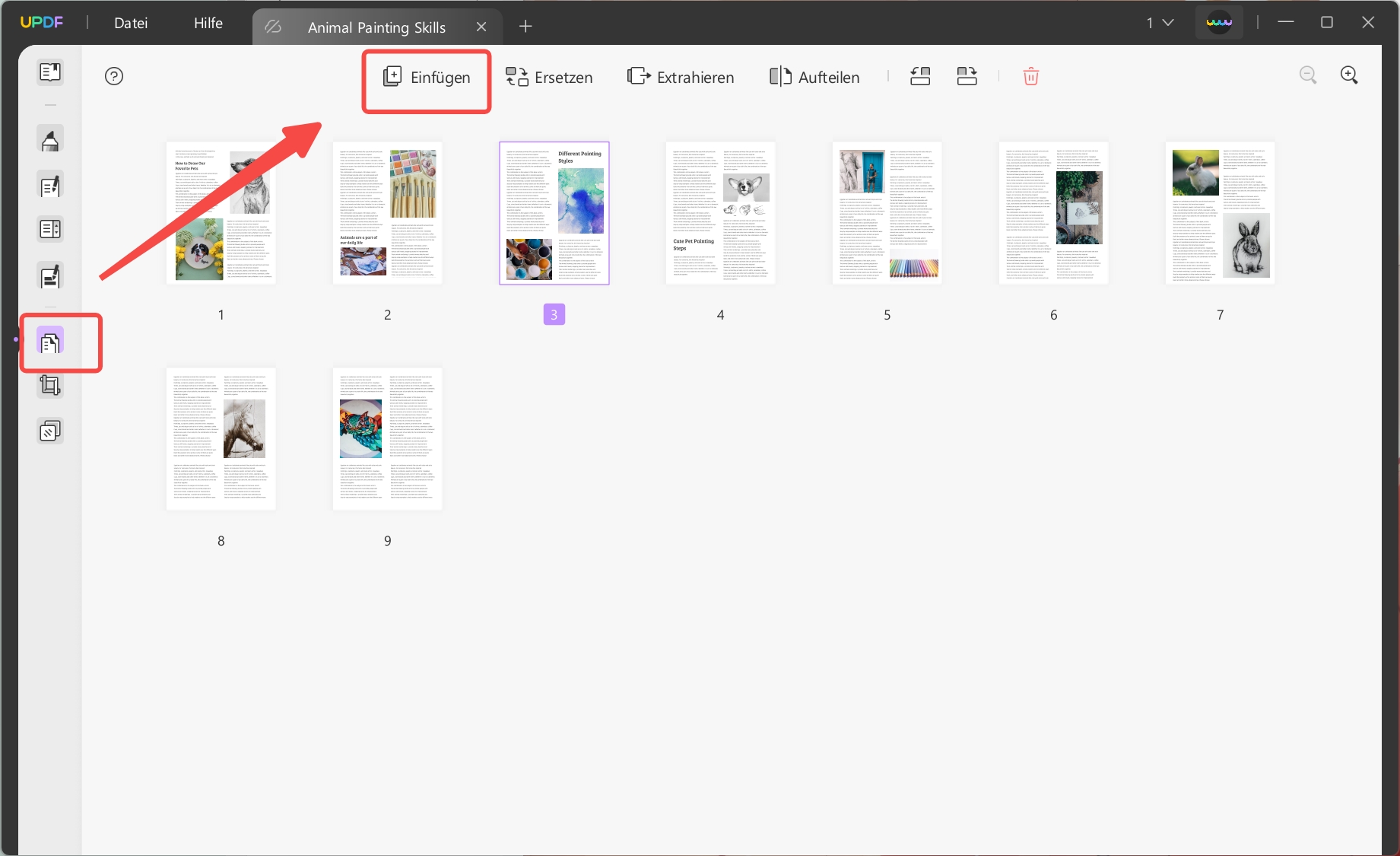1400x856 pixels.
Task: Click Aufteilen to split the document
Action: [814, 78]
